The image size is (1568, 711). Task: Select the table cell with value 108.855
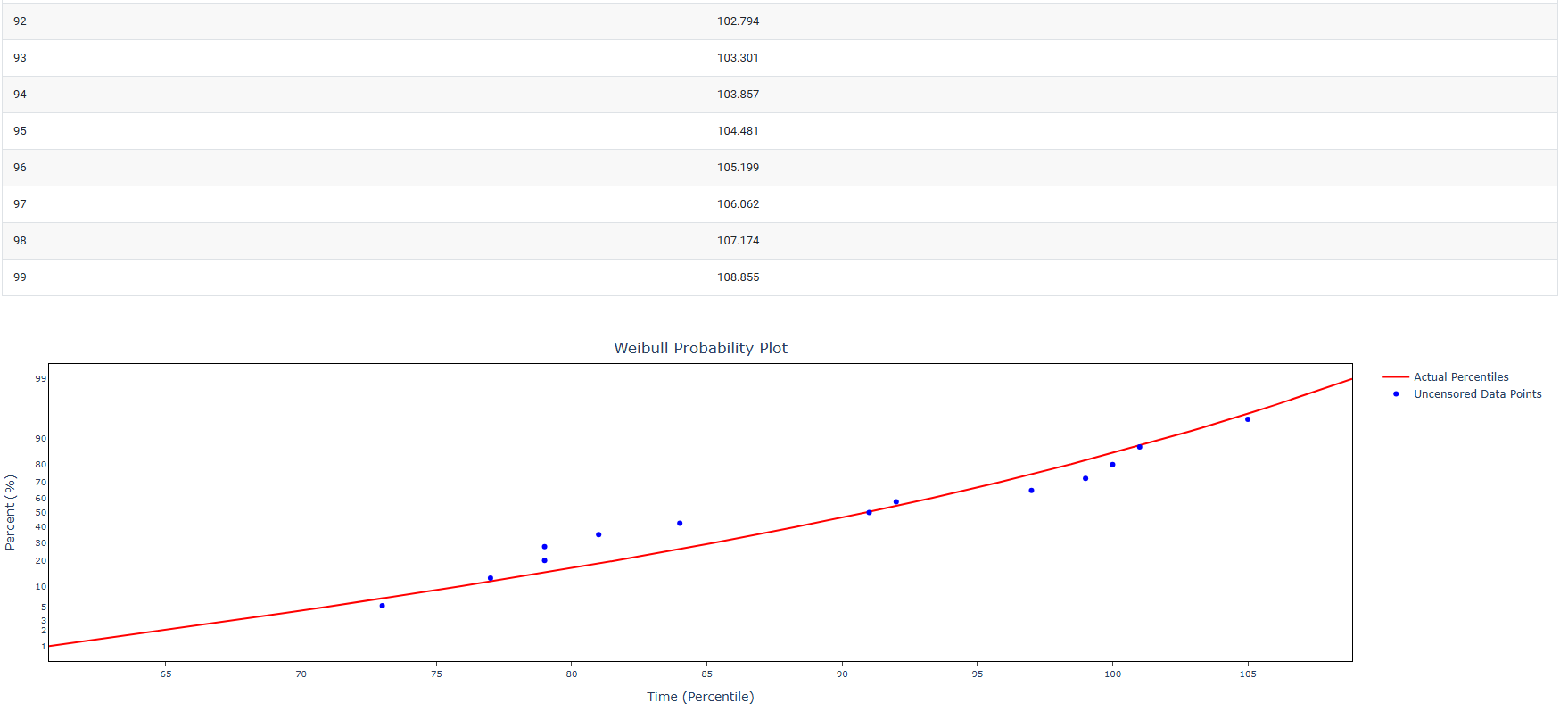tap(739, 277)
